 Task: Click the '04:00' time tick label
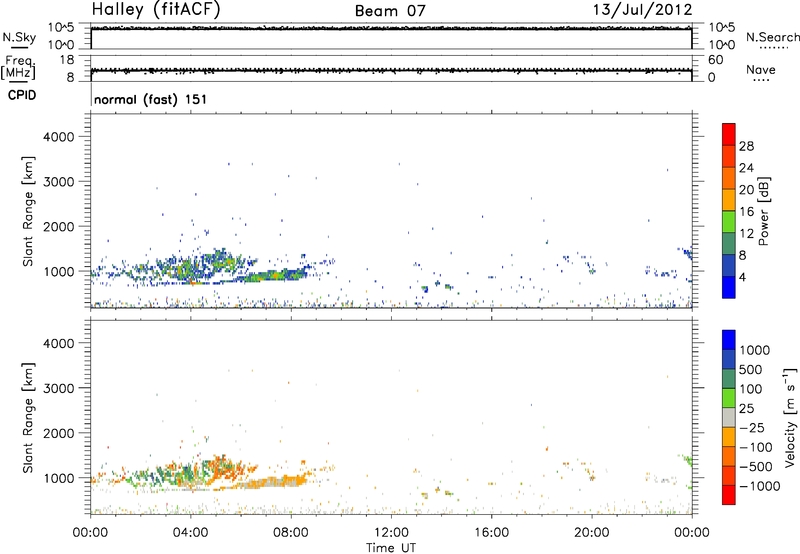pos(190,533)
